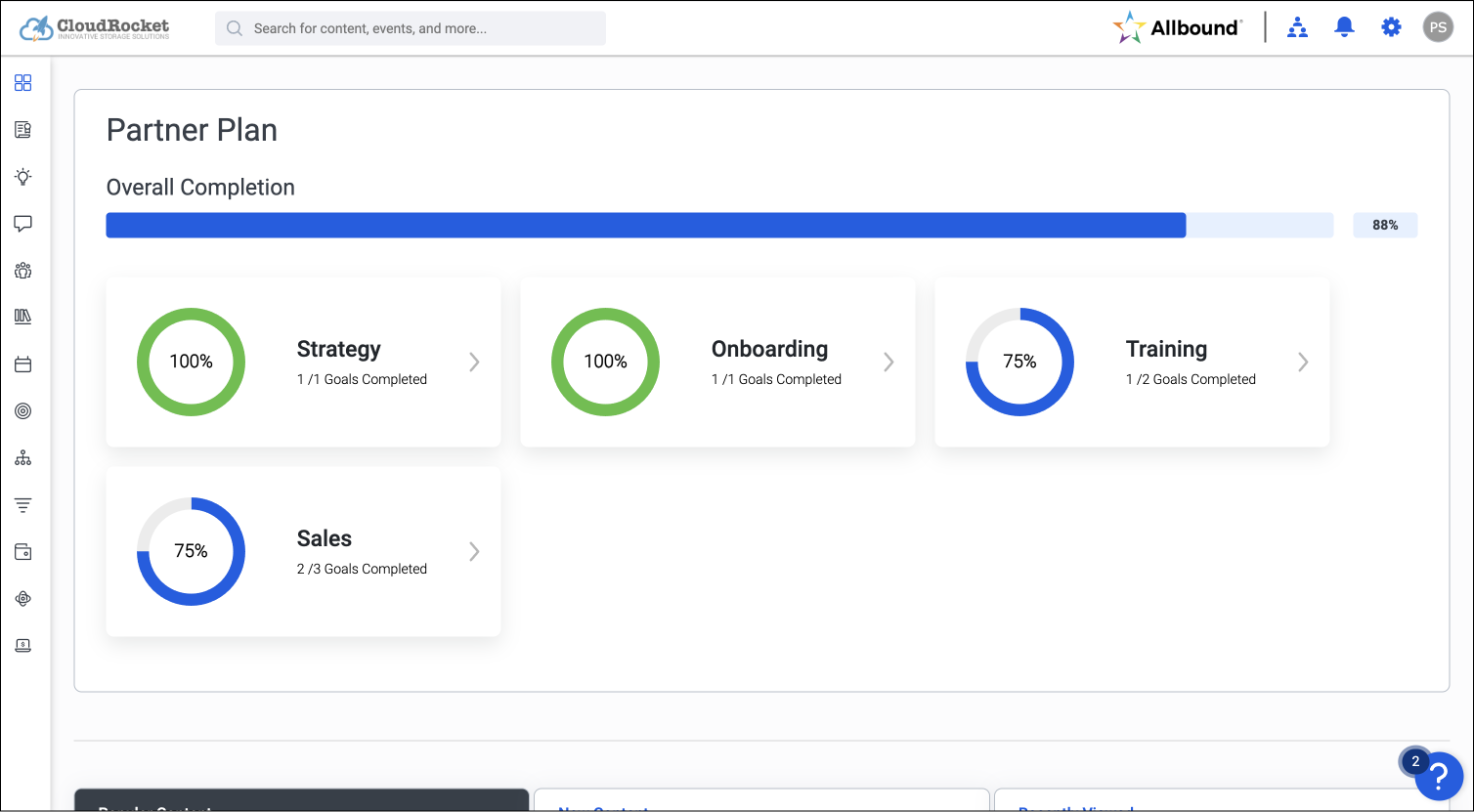Click the funnel pipeline icon in sidebar
This screenshot has height=812, width=1474.
tap(23, 505)
